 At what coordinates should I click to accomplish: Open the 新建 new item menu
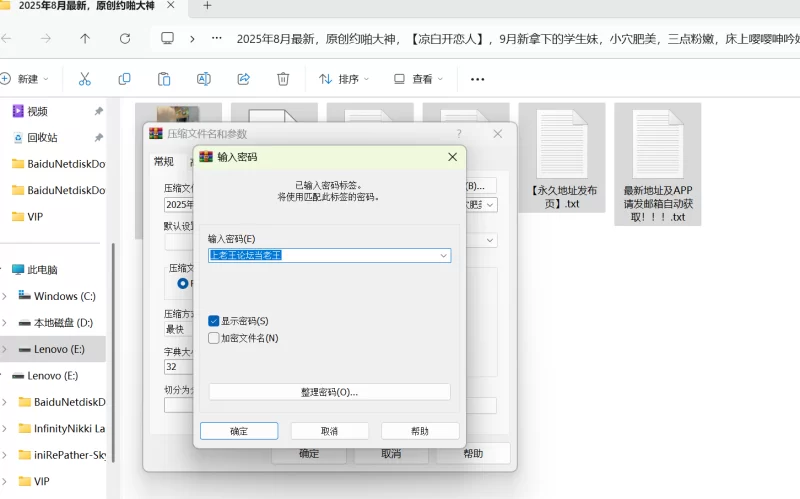click(24, 79)
